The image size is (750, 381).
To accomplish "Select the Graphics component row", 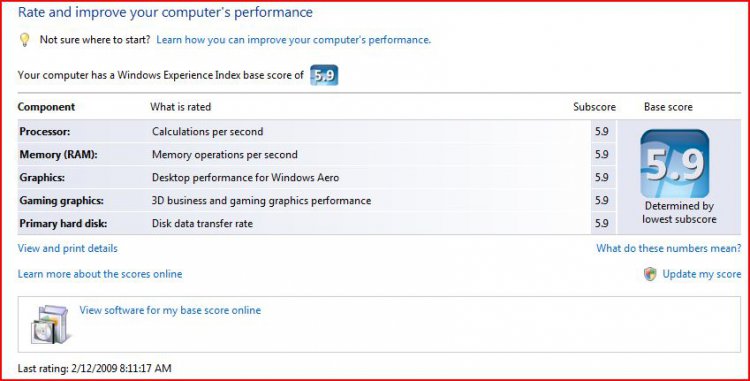I will point(317,177).
